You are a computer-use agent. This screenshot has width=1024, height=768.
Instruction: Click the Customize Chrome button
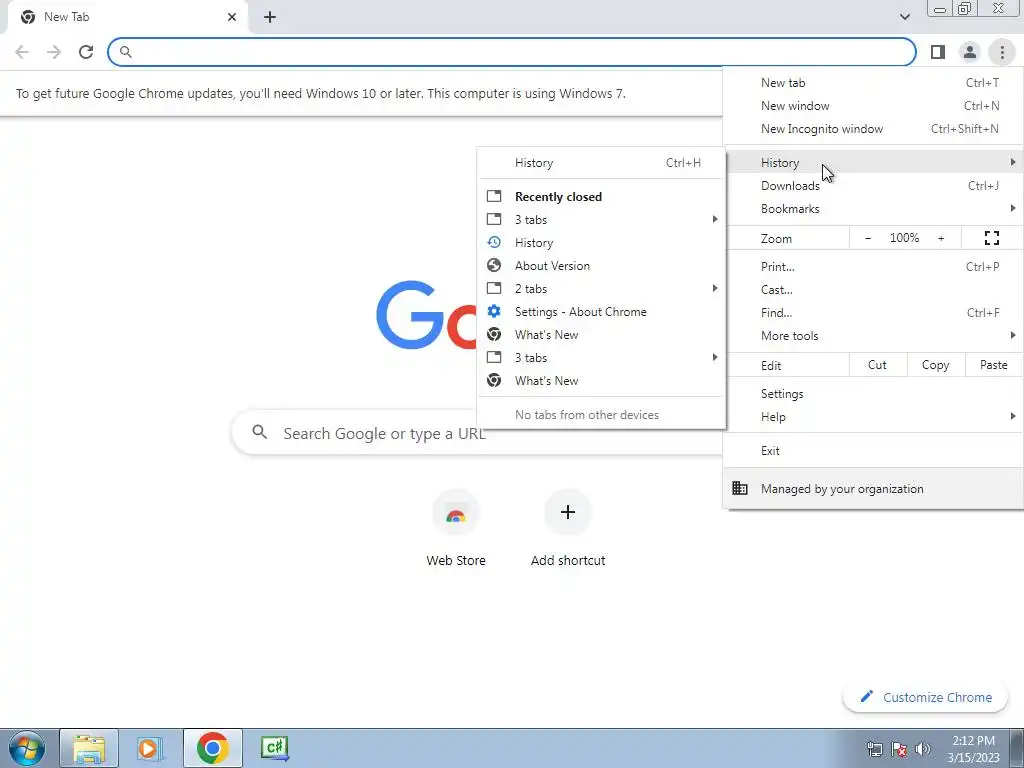click(x=926, y=697)
